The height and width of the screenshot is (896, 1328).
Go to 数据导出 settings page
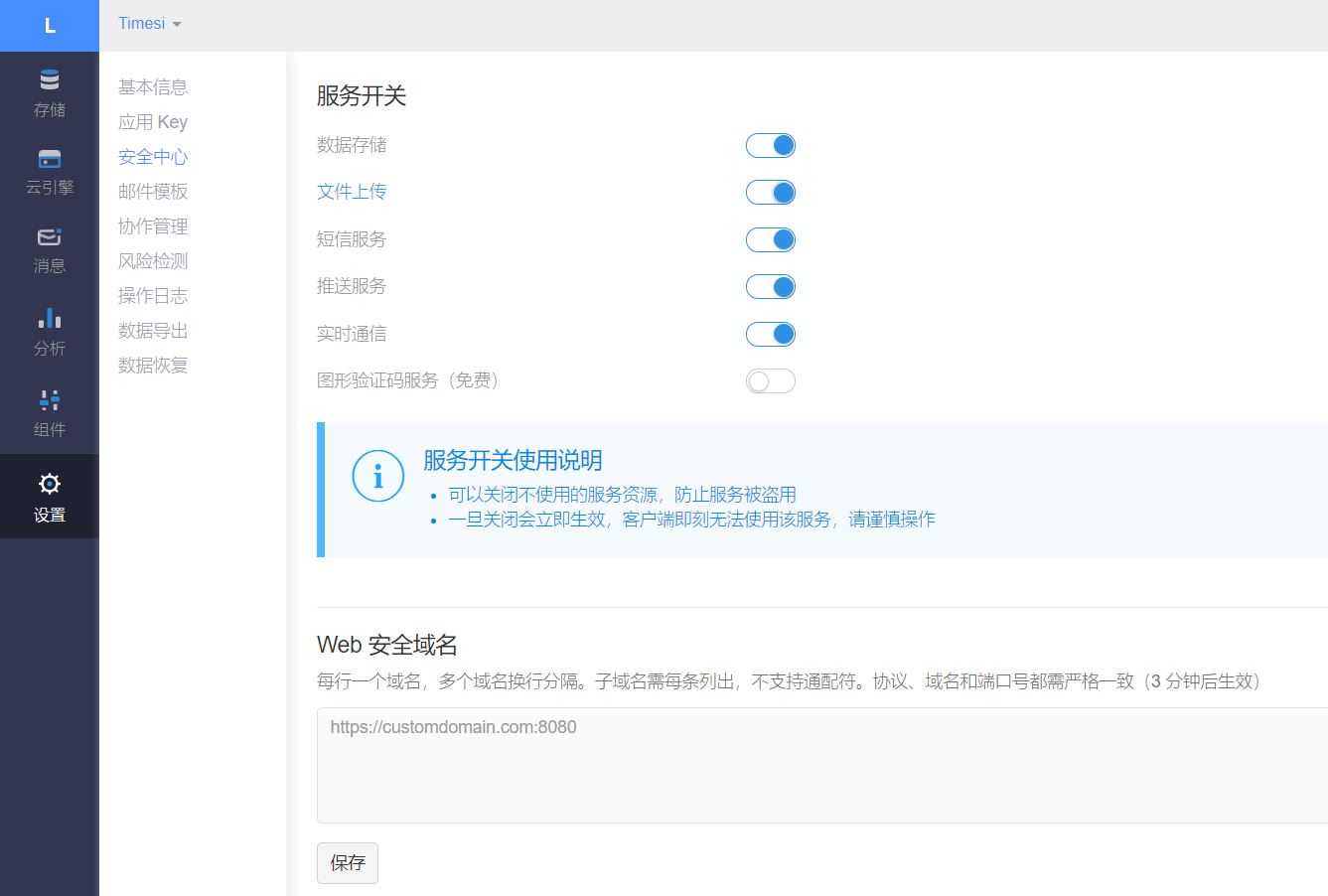(153, 331)
